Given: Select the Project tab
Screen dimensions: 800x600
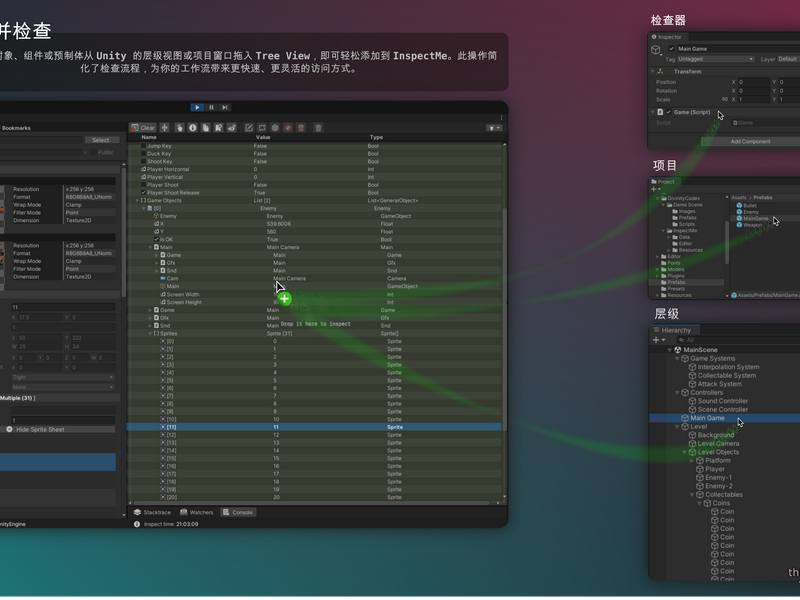Looking at the screenshot, I should 663,182.
